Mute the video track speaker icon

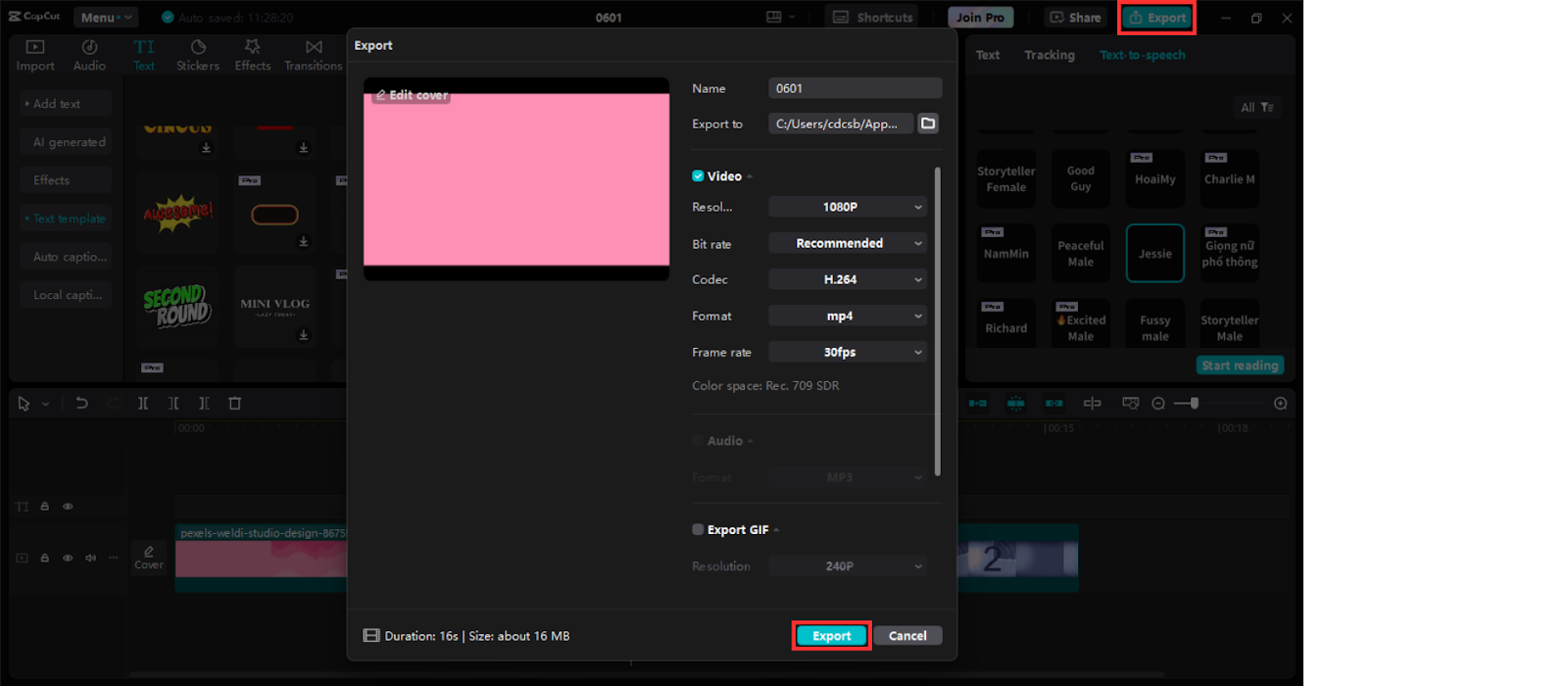(x=90, y=558)
